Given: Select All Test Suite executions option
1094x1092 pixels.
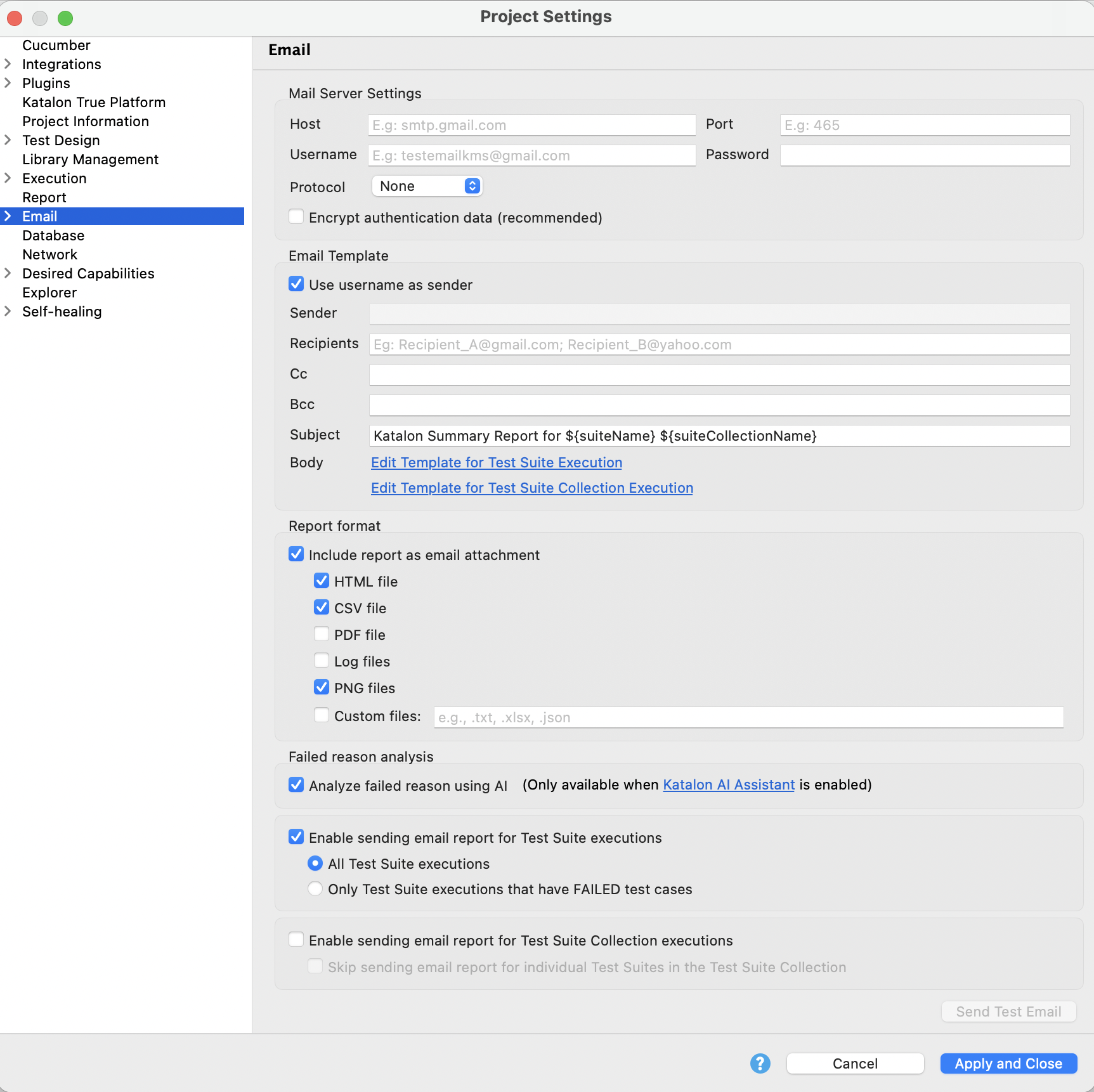Looking at the screenshot, I should click(x=315, y=864).
